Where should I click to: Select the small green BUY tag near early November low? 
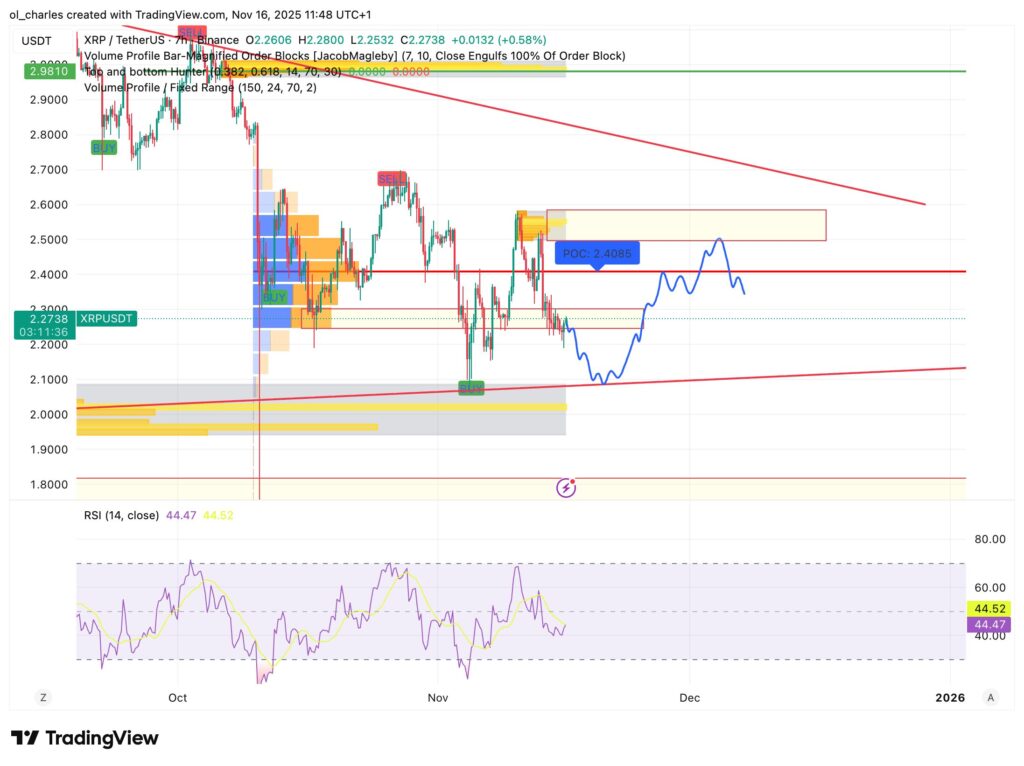[470, 388]
